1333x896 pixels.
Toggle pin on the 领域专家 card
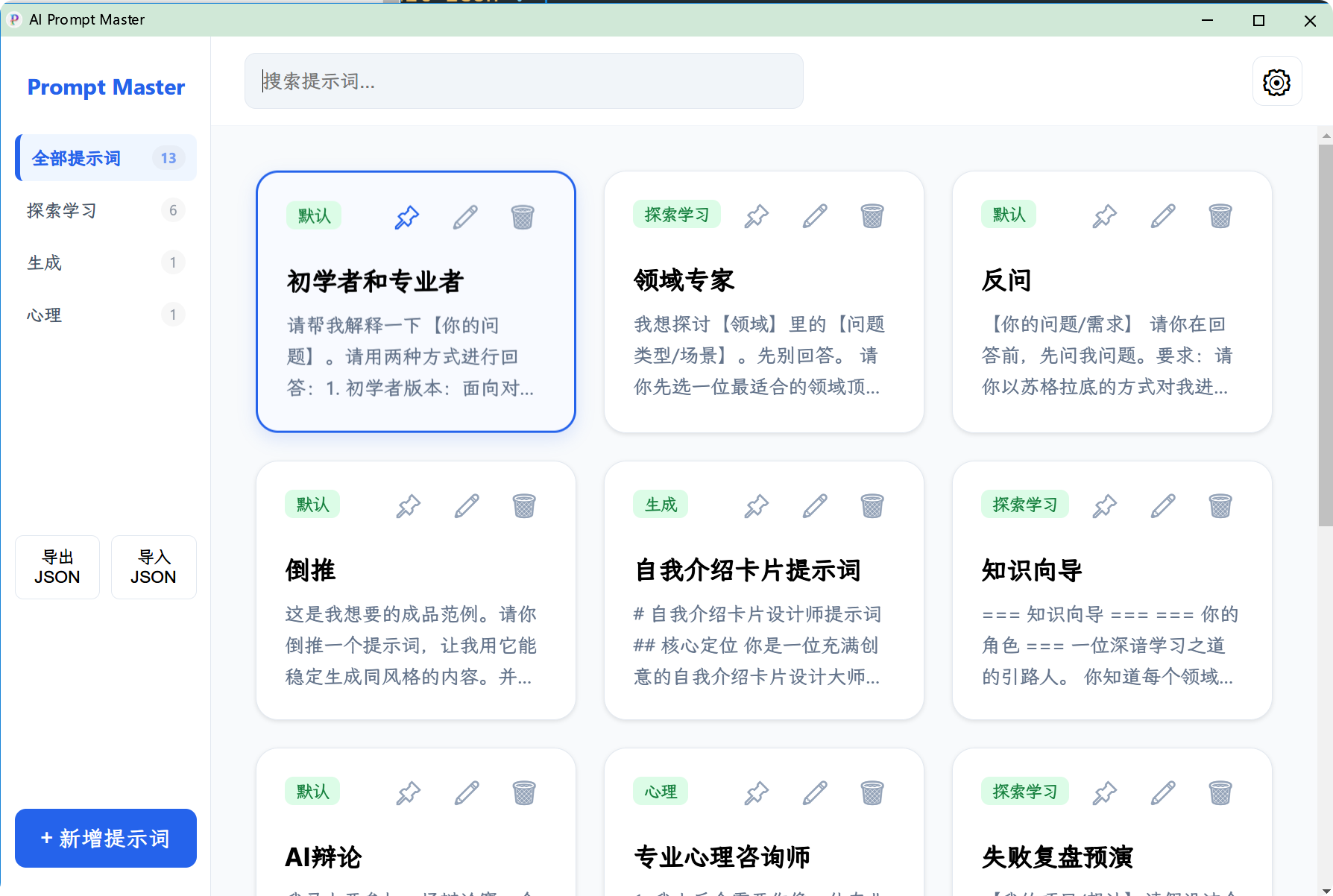(x=756, y=216)
